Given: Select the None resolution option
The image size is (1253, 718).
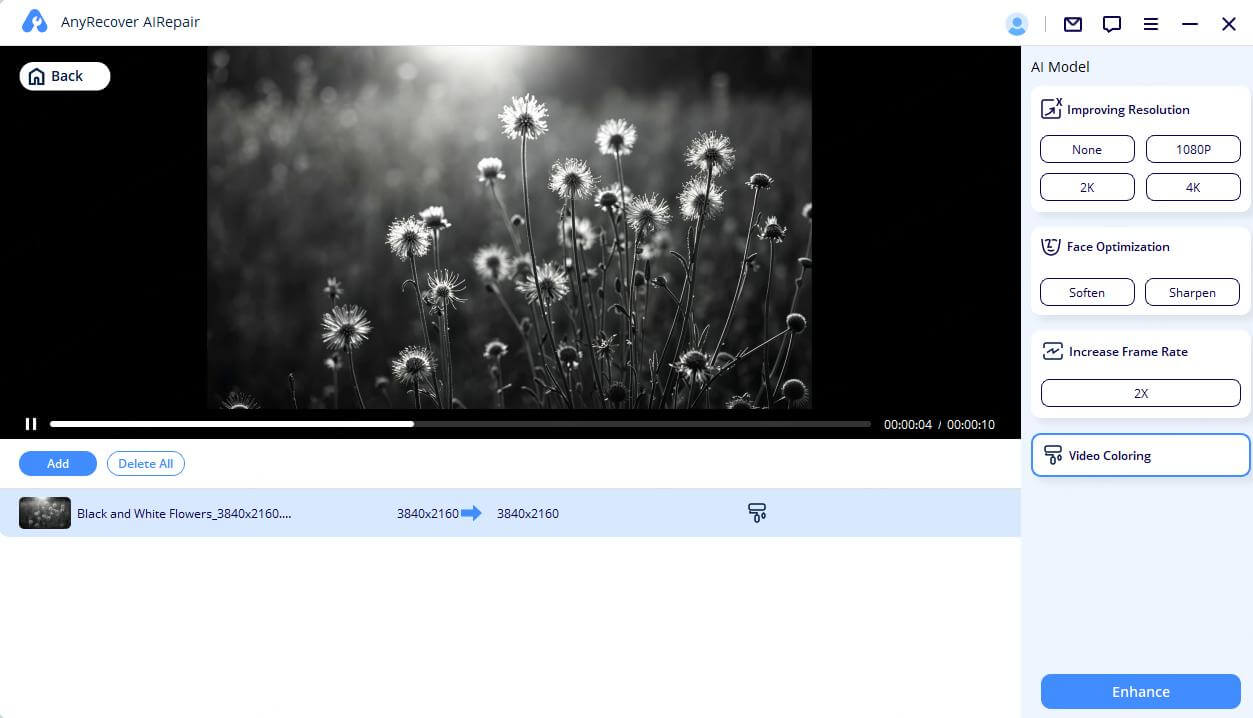Looking at the screenshot, I should [x=1087, y=149].
